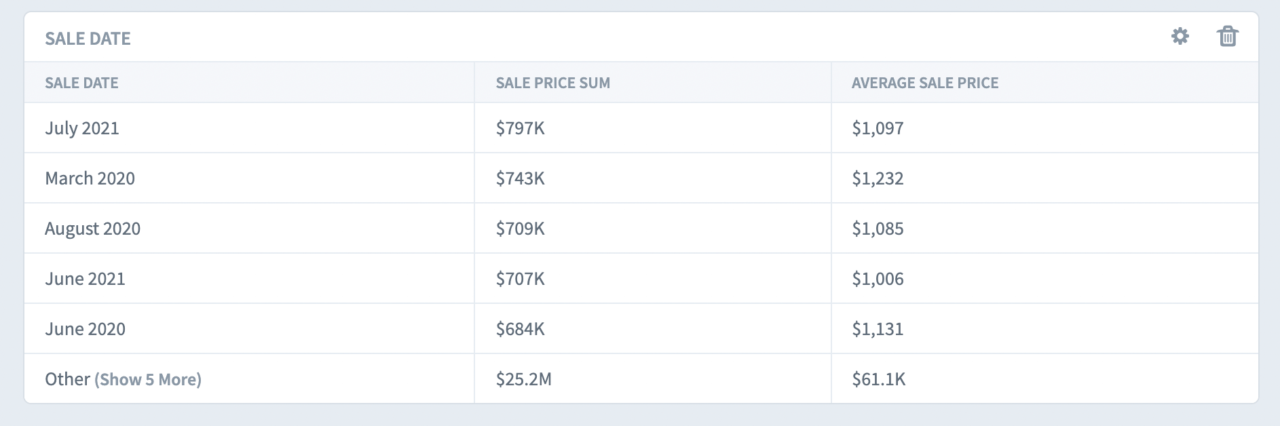
Task: Click the June 2021 date cell
Action: [85, 278]
